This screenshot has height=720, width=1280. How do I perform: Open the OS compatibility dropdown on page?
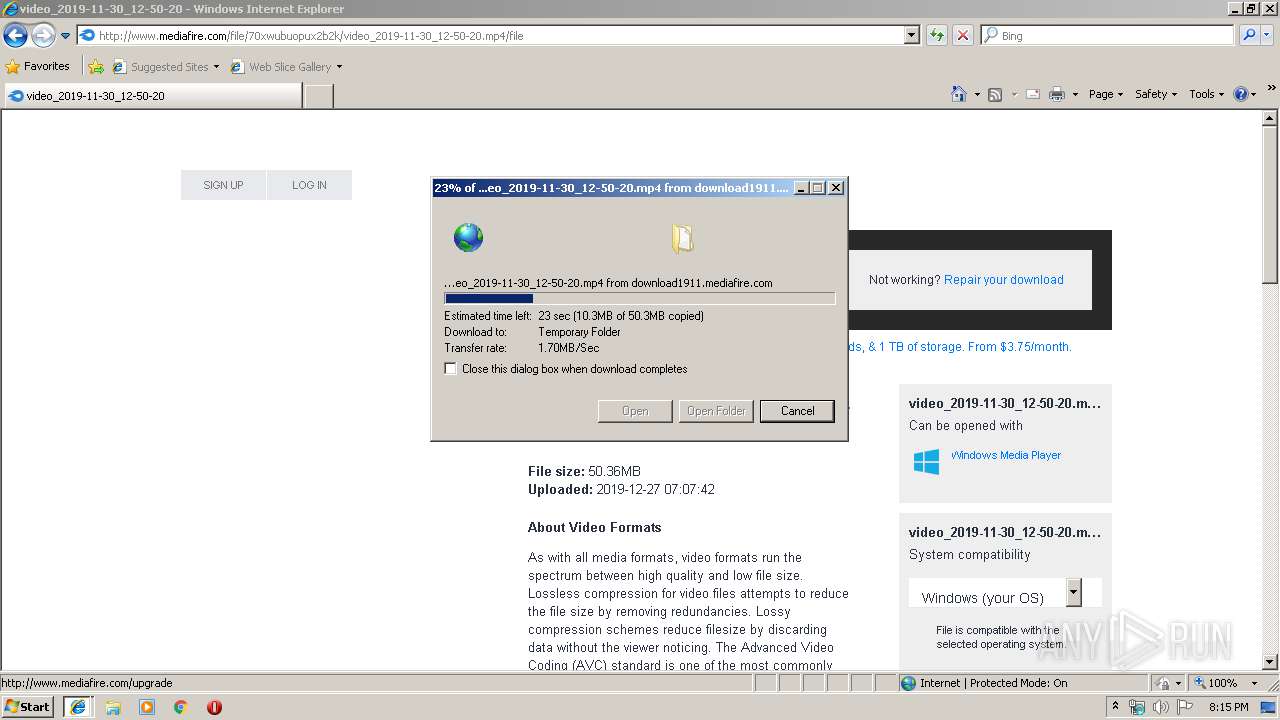tap(1073, 592)
